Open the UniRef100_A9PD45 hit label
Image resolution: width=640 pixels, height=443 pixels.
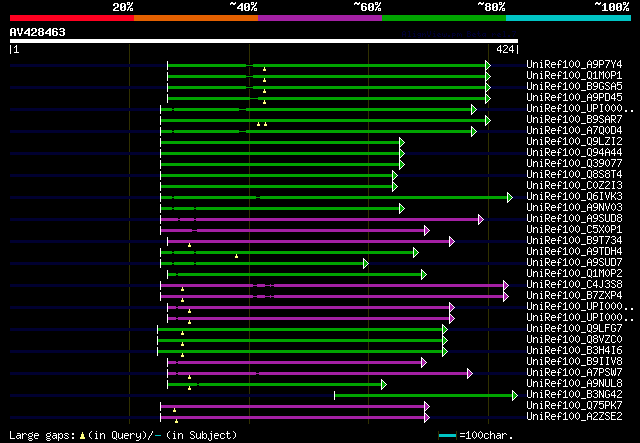point(574,98)
